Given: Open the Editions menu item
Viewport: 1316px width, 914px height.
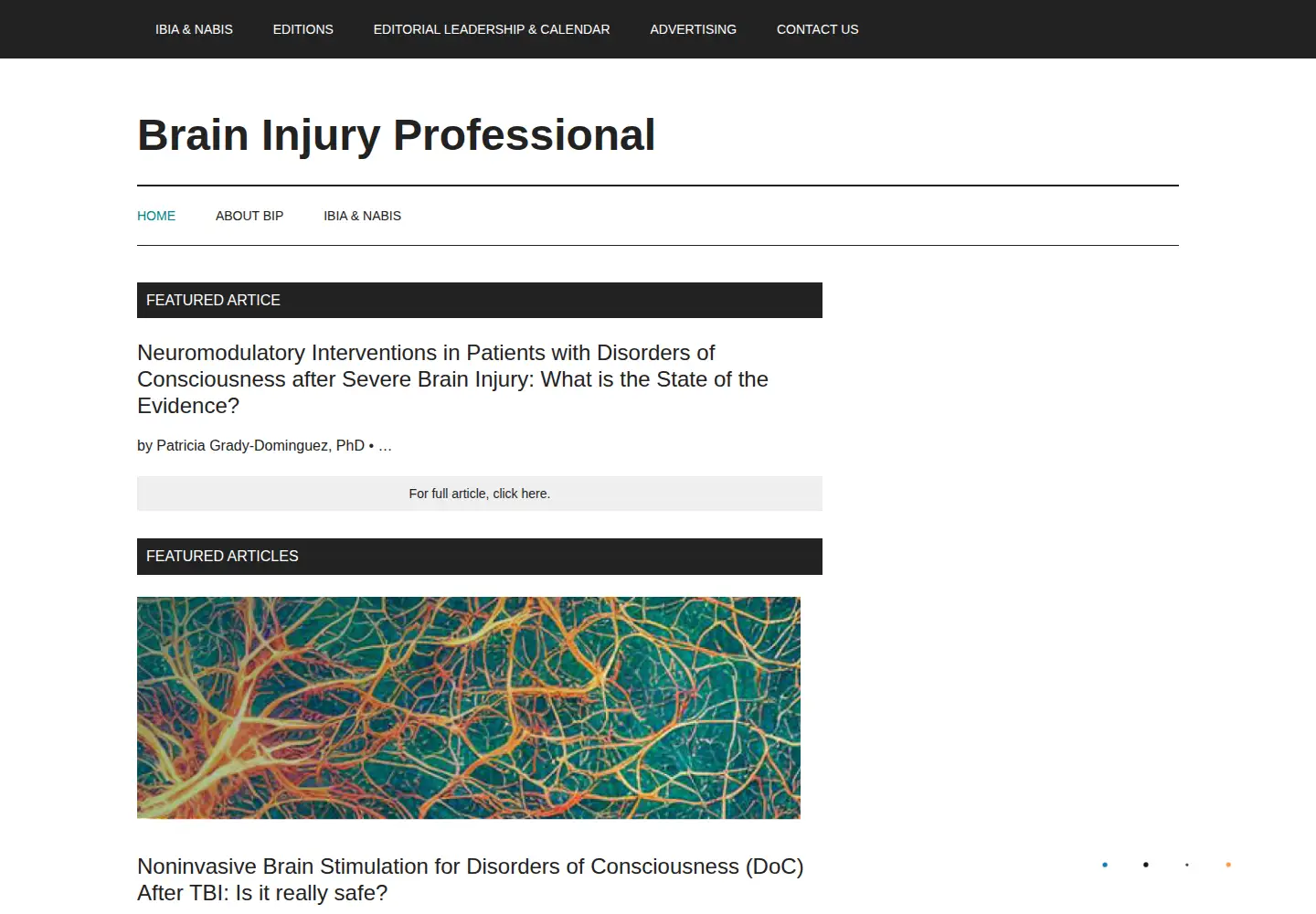Looking at the screenshot, I should click(x=302, y=29).
